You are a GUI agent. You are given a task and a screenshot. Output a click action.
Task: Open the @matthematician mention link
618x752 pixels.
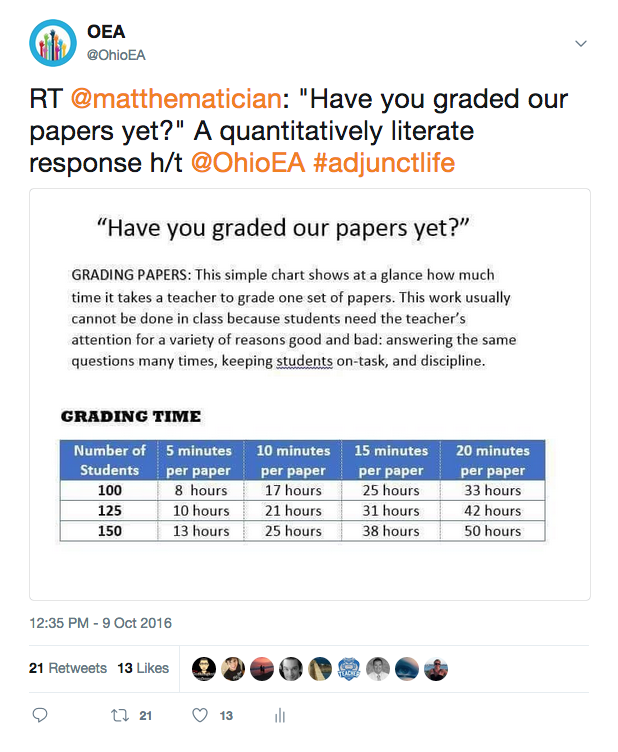point(176,99)
